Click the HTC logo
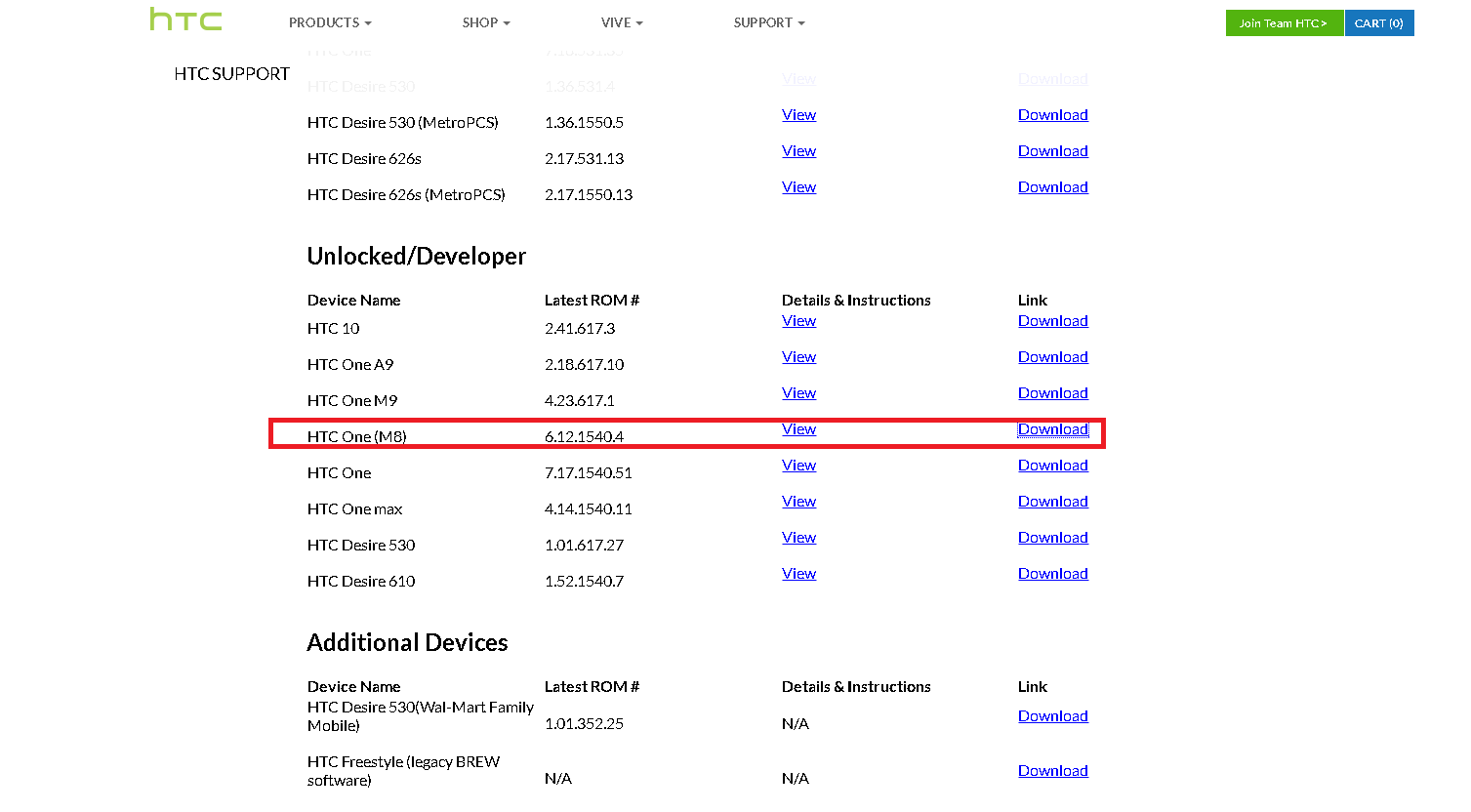Viewport: 1471px width, 812px height. click(x=185, y=20)
